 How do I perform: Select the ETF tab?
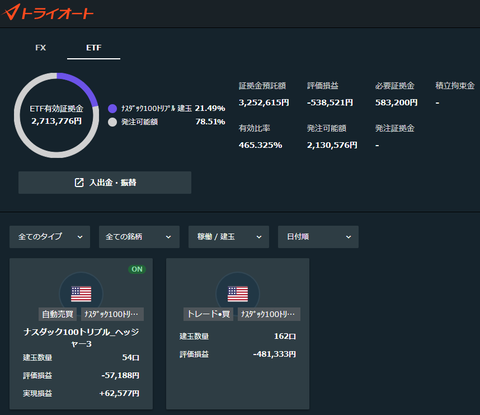[x=94, y=48]
